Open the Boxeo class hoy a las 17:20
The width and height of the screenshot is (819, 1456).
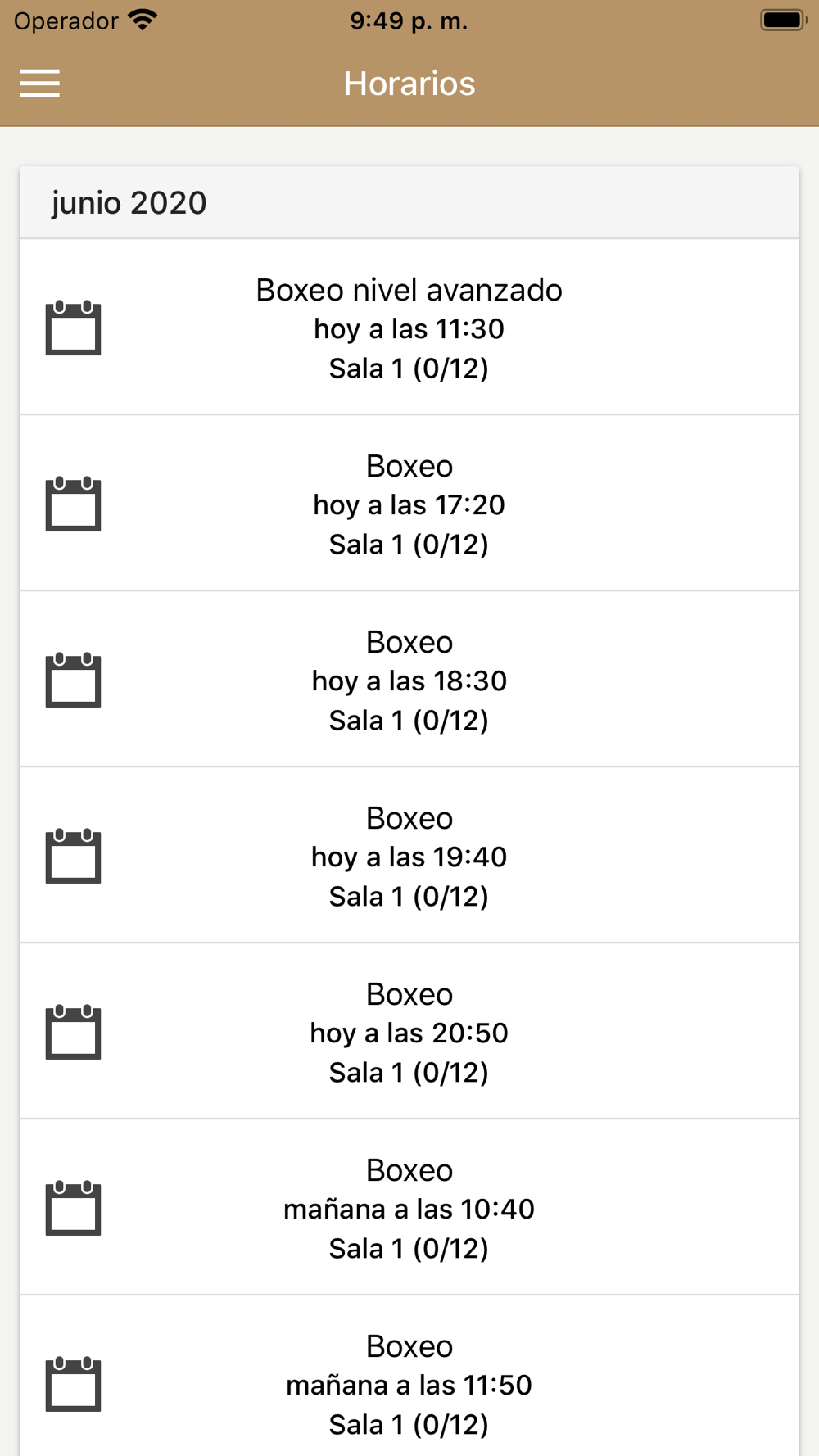(409, 503)
